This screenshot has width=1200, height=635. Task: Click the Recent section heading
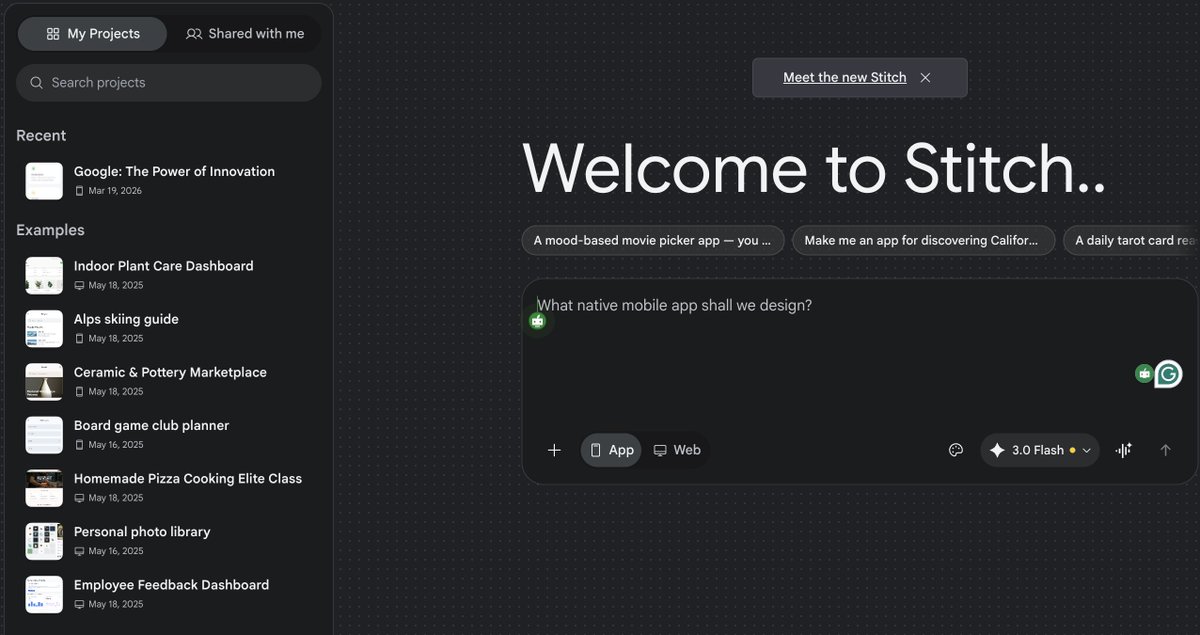tap(41, 136)
